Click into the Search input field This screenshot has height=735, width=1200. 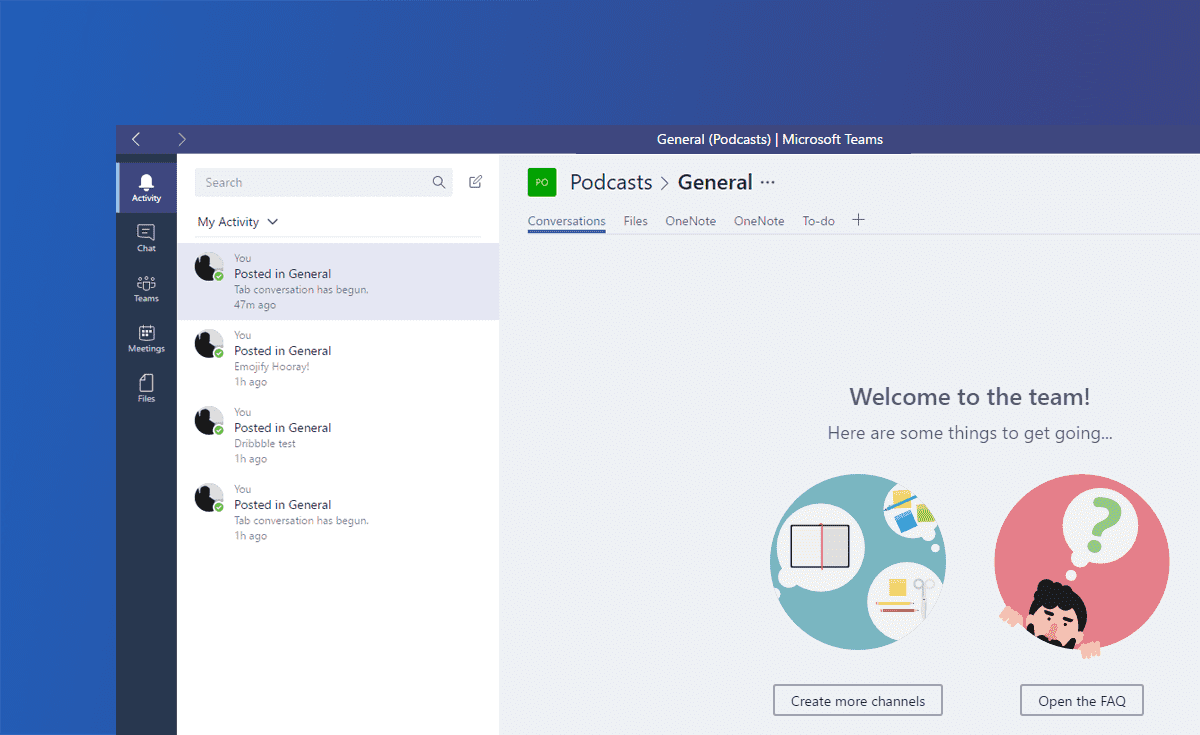point(310,182)
